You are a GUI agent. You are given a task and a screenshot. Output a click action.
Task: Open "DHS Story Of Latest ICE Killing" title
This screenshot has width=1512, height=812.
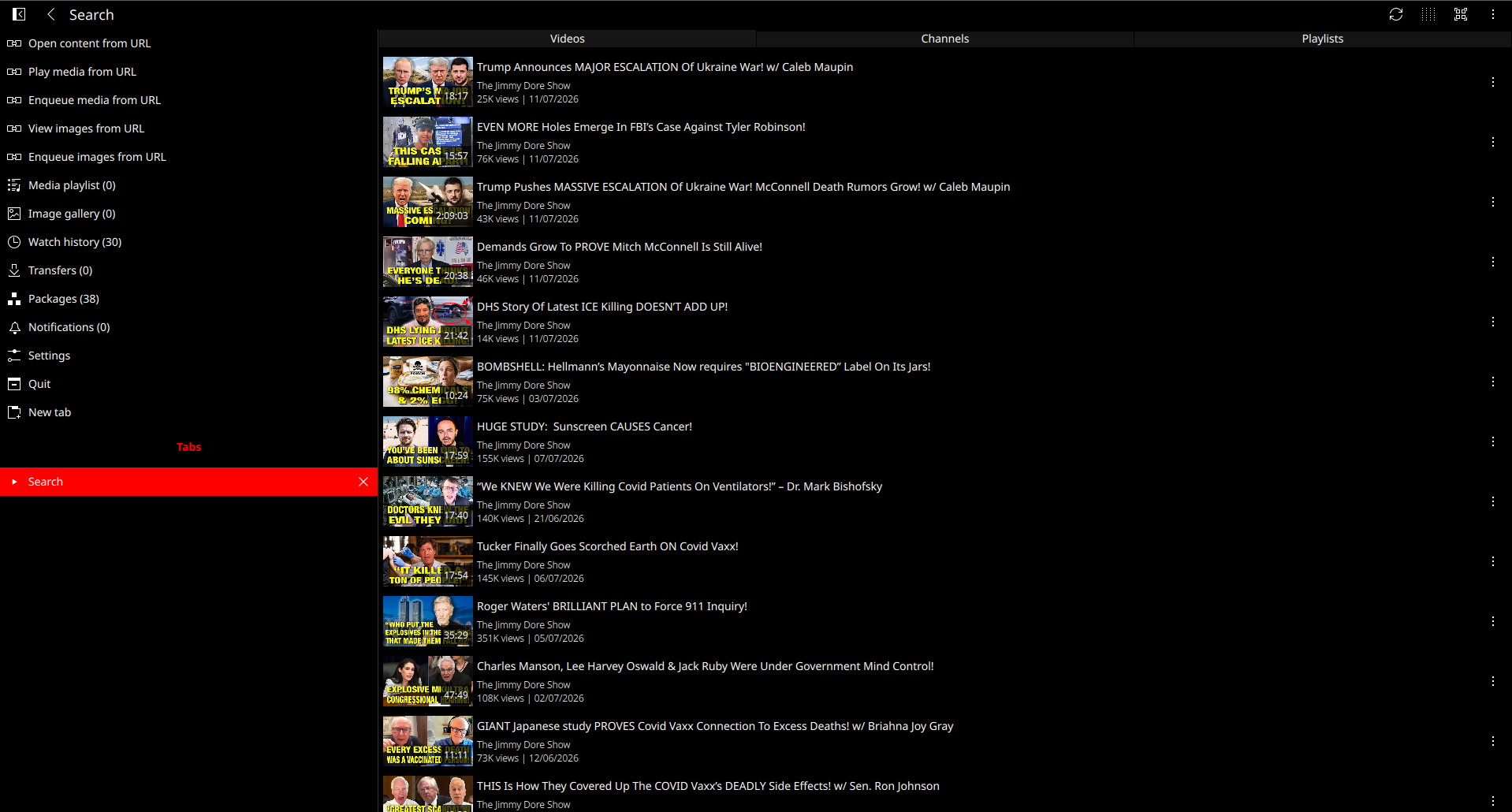602,307
